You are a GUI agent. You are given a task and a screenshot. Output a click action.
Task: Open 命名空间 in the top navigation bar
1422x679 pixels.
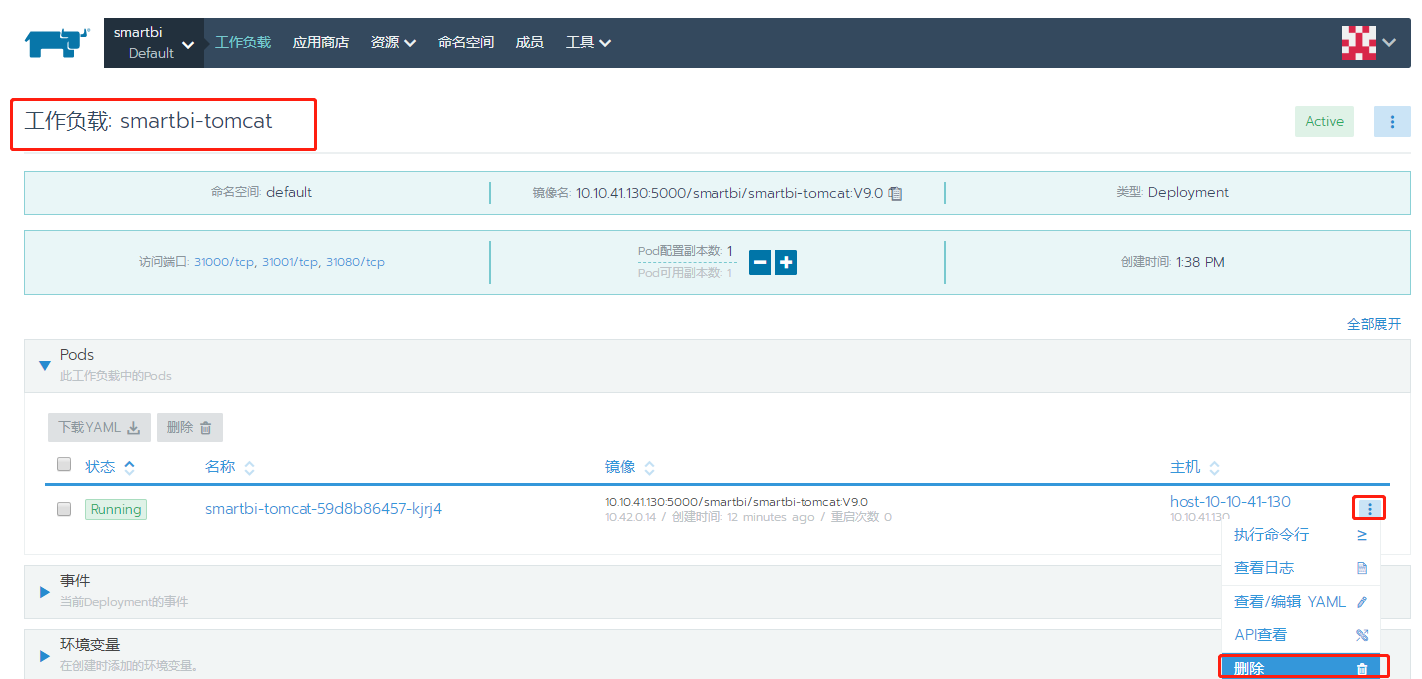(x=466, y=42)
